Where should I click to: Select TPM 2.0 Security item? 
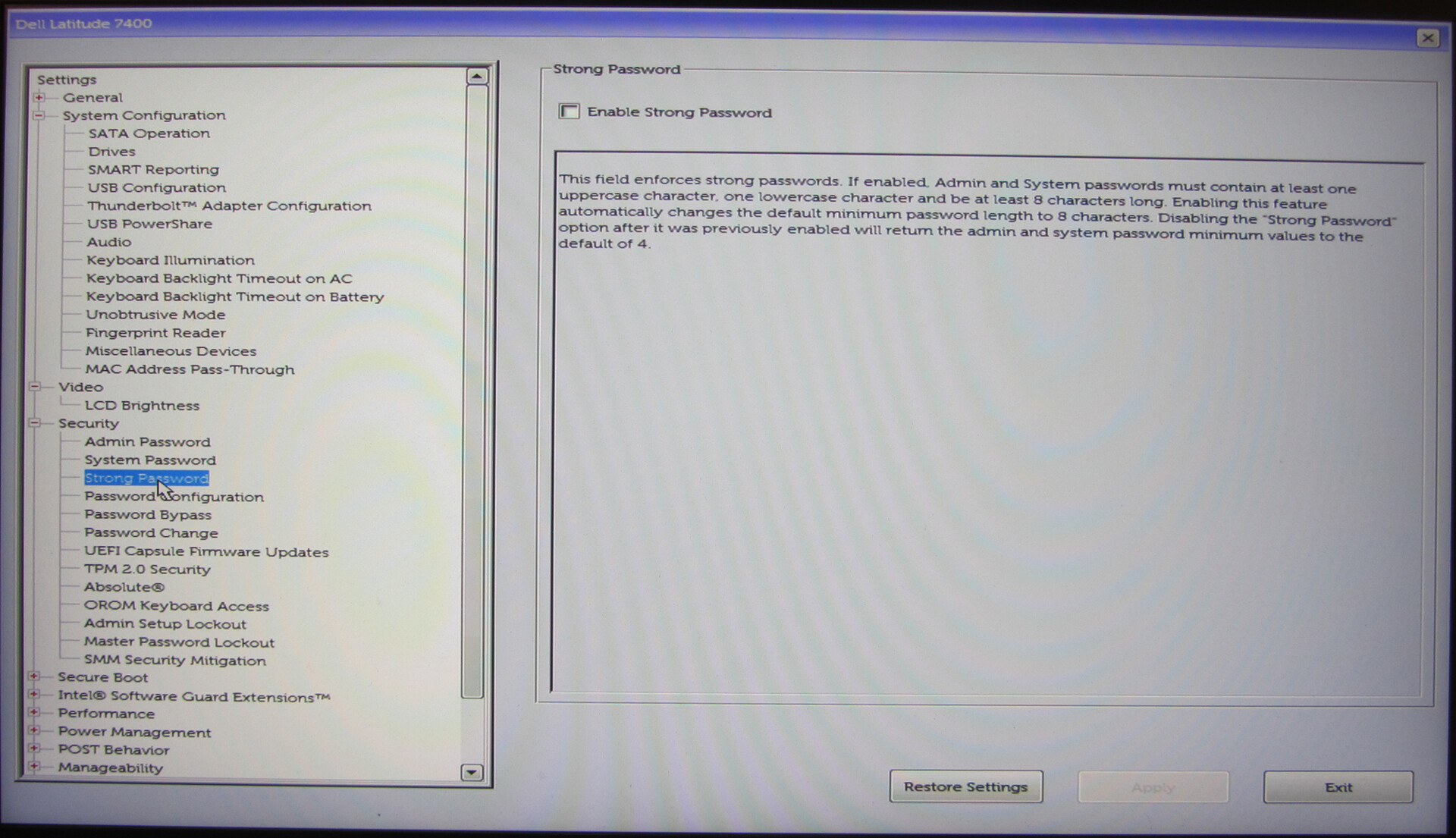(x=147, y=569)
